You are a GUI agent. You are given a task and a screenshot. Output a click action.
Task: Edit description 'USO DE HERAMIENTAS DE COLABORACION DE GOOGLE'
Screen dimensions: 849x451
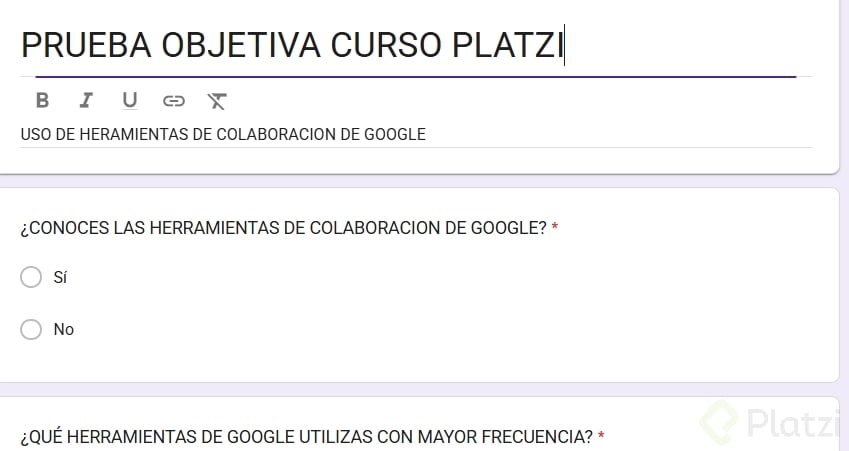[x=223, y=134]
